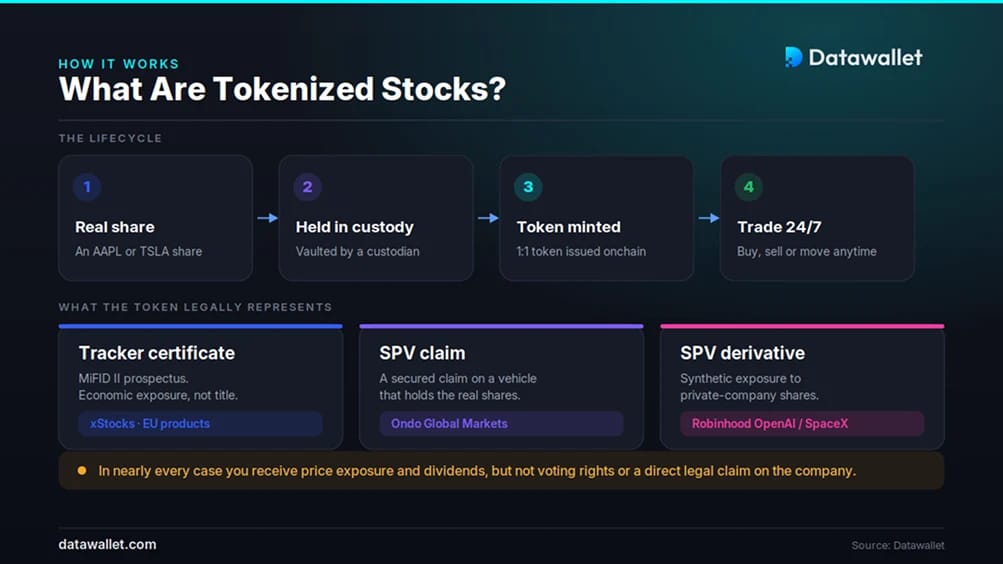Click the Held in custody card title
Viewport: 1003px width, 564px height.
click(354, 227)
